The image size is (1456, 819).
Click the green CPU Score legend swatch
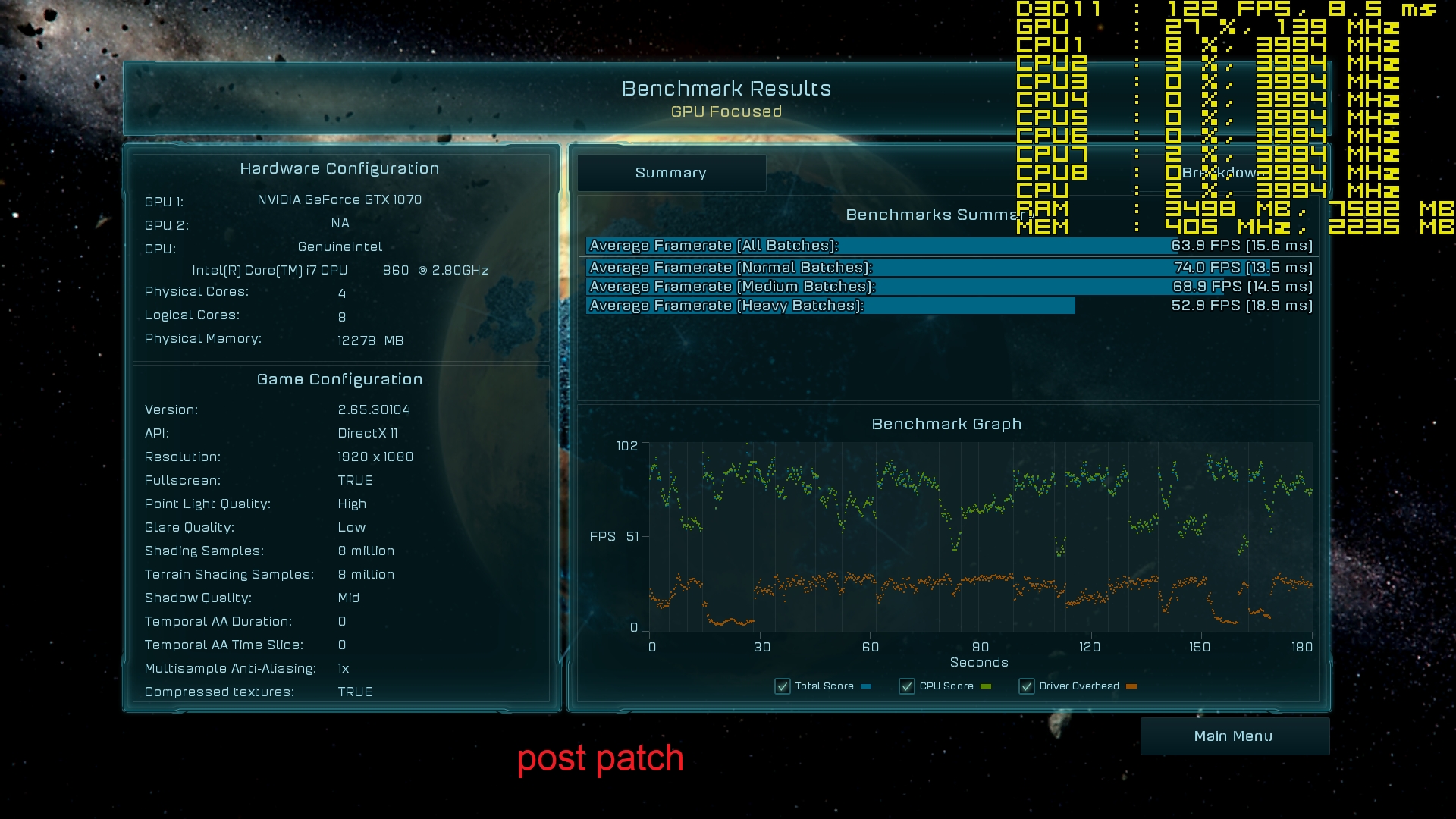(986, 686)
